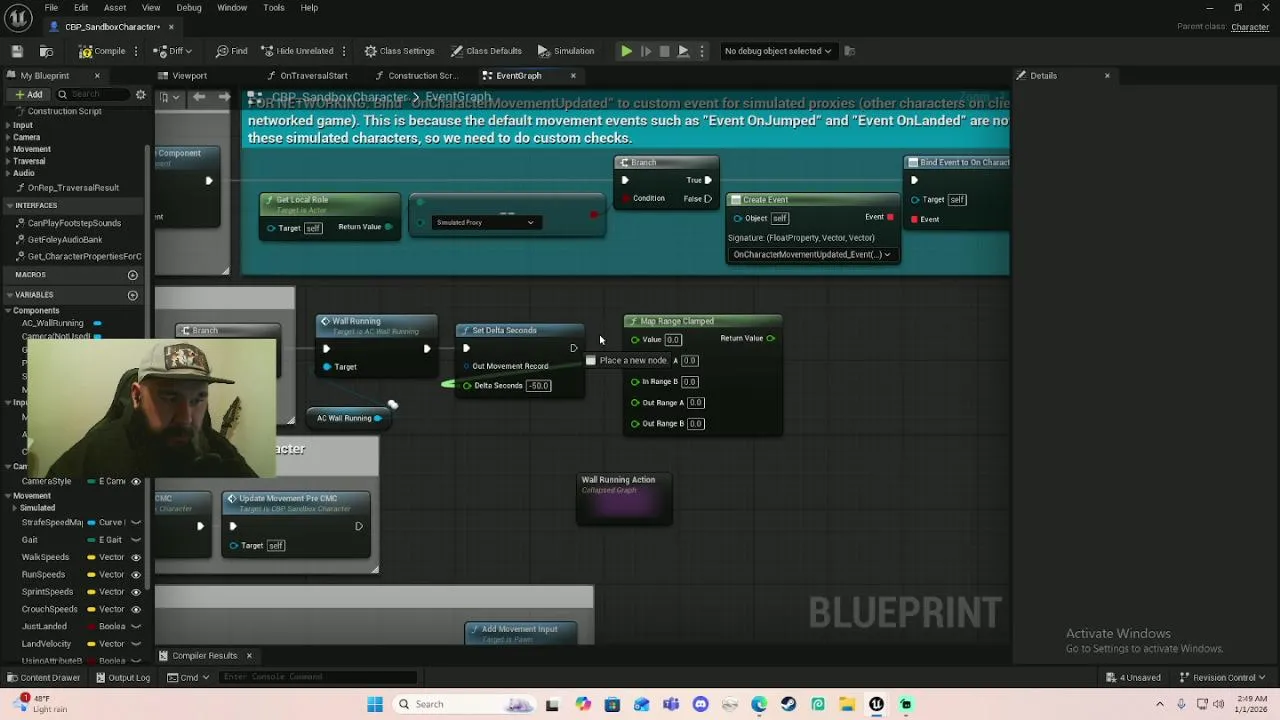Toggle visibility eye for LandVelocity variable
The height and width of the screenshot is (720, 1280).
[x=136, y=644]
